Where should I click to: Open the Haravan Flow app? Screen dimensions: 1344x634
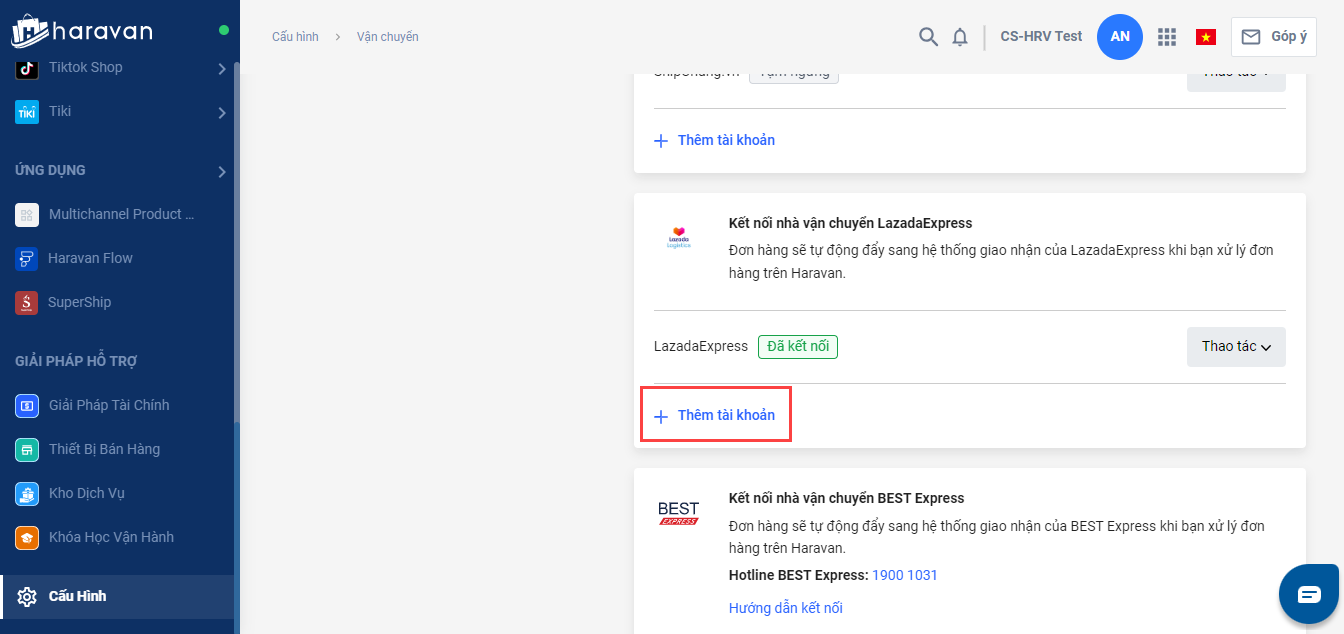tap(90, 258)
